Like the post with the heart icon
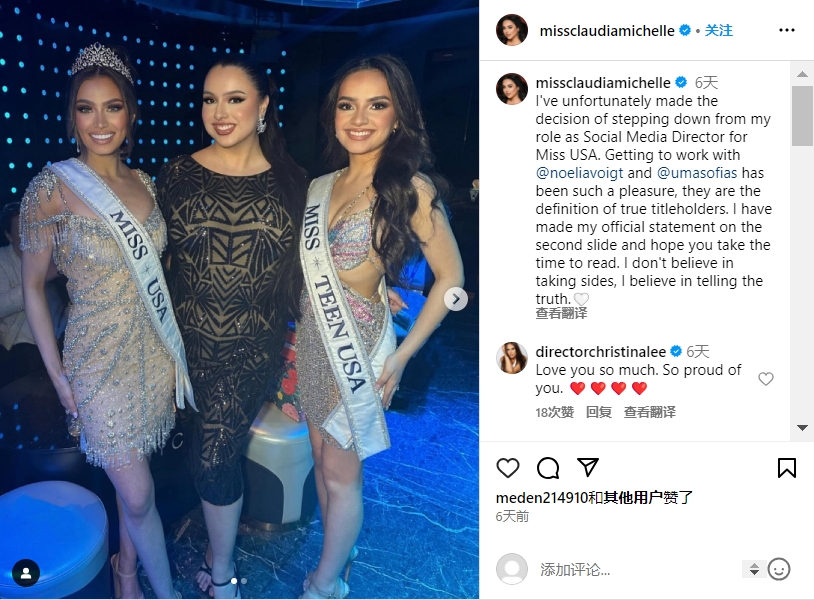 [x=508, y=468]
